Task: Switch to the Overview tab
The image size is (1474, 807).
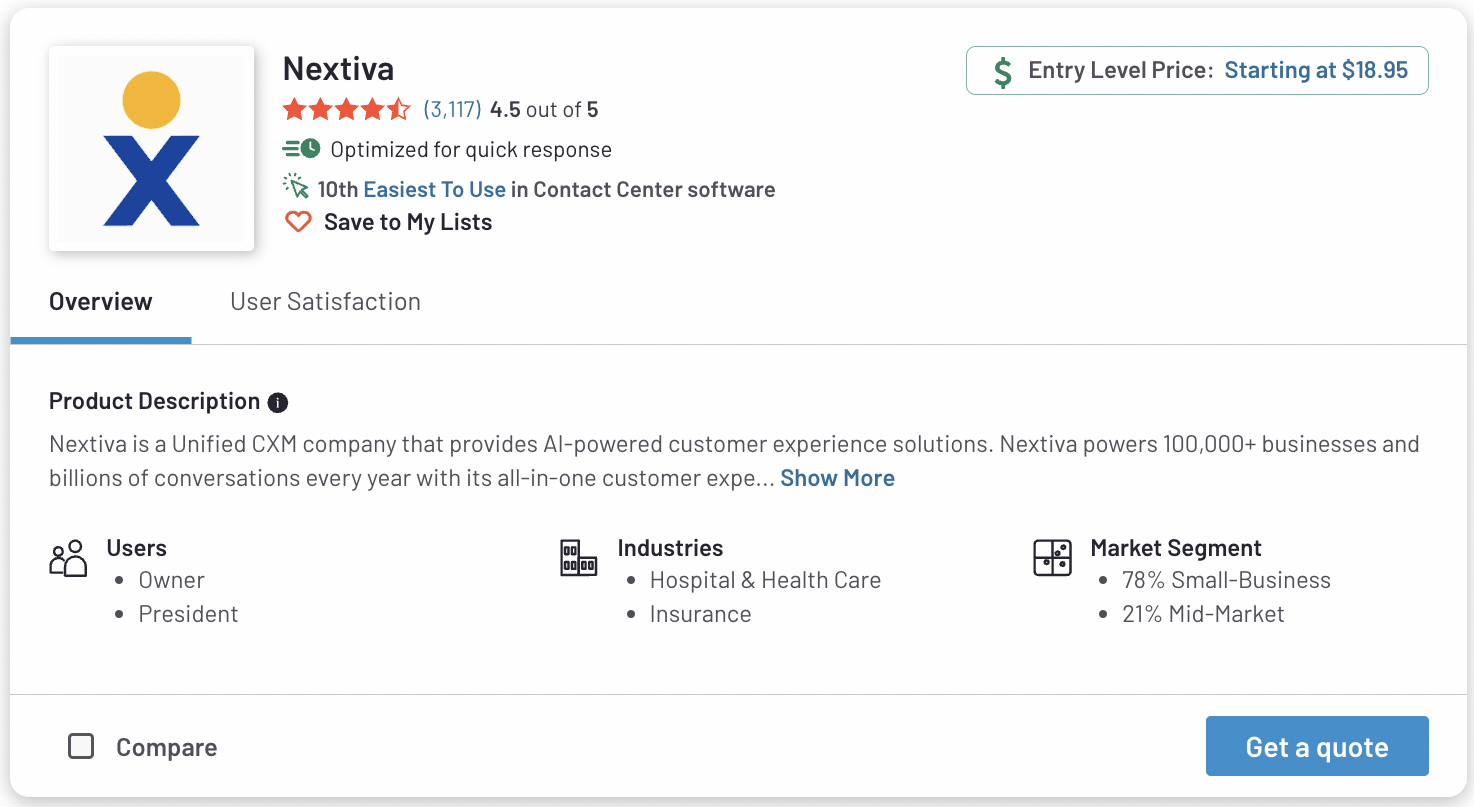Action: 101,302
